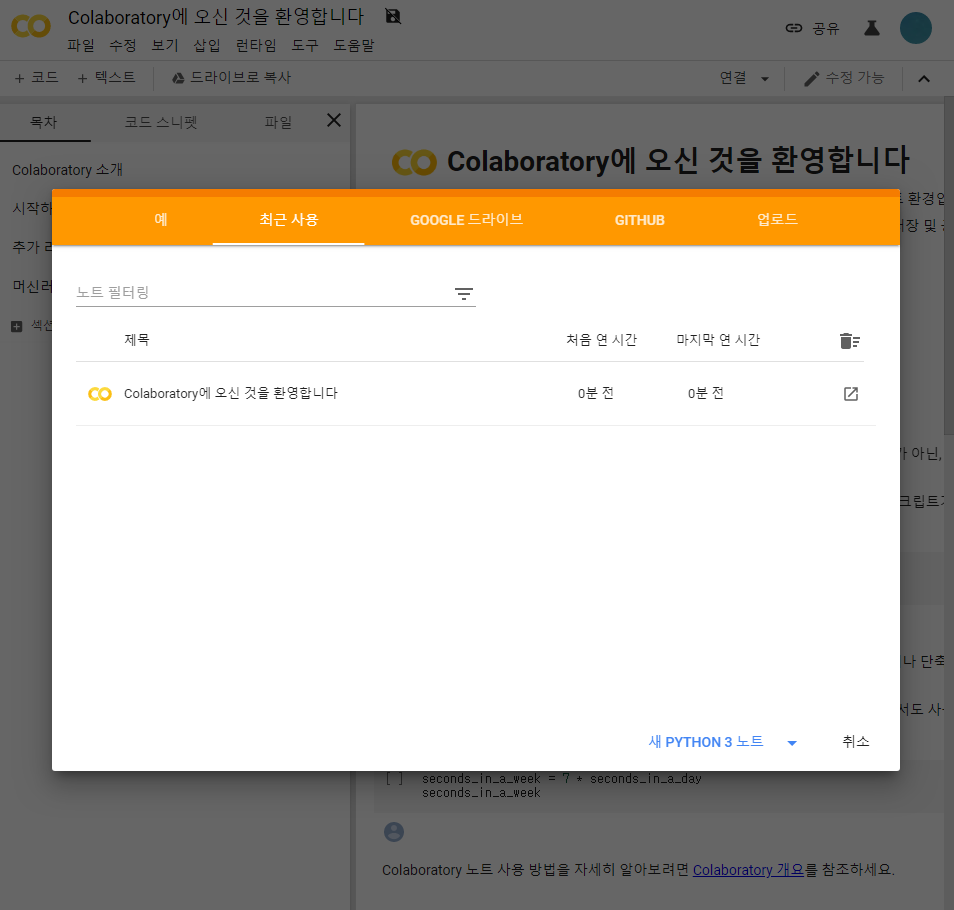This screenshot has height=910, width=954.
Task: Click the 새 PYTHON 3 노트 button
Action: click(x=706, y=742)
